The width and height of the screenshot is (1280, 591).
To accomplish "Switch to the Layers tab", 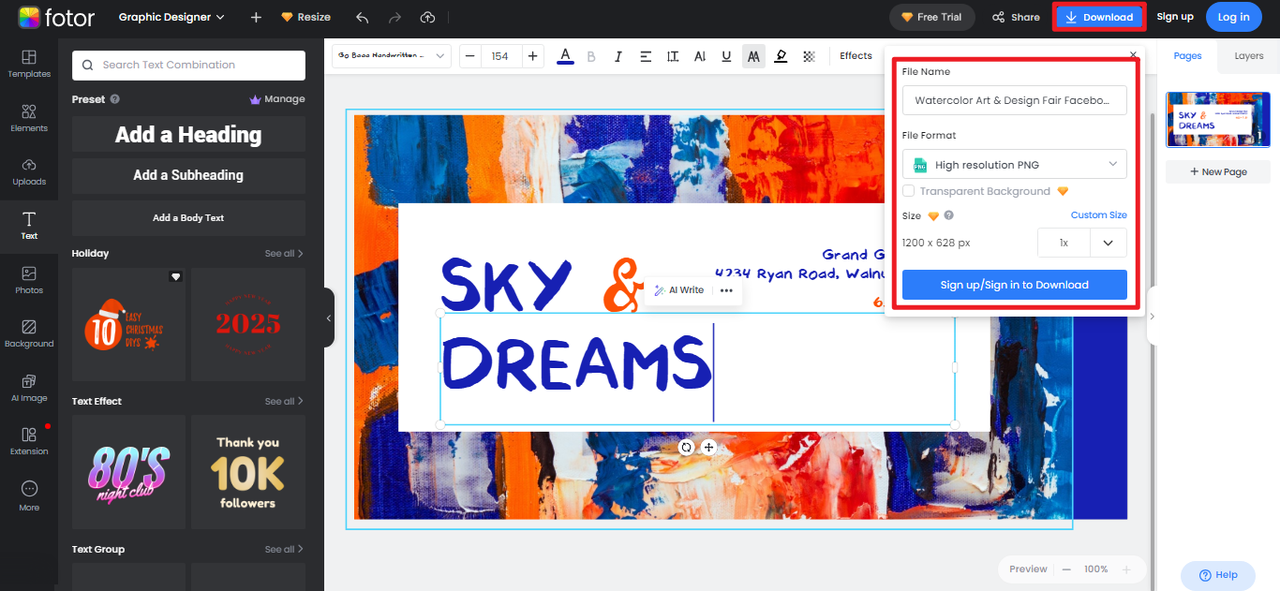I will point(1249,56).
